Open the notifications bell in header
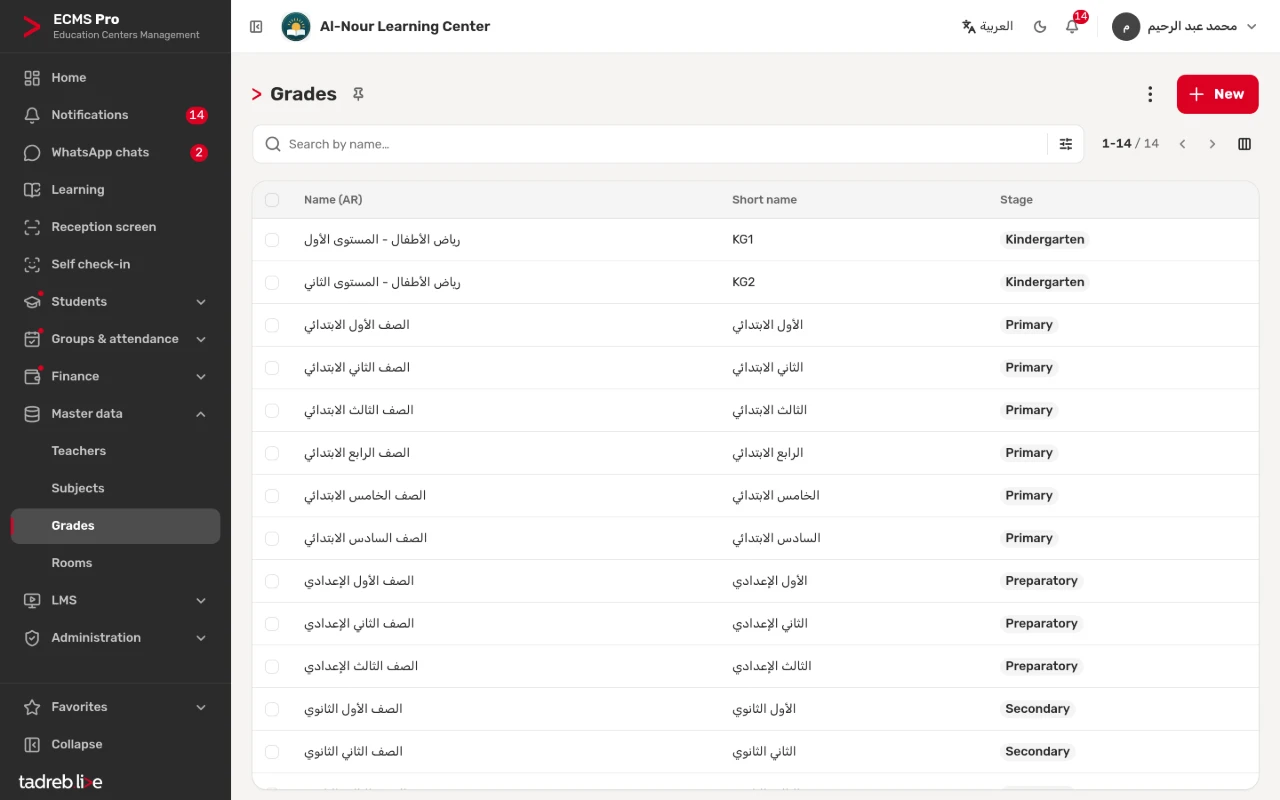The width and height of the screenshot is (1280, 800). tap(1072, 27)
